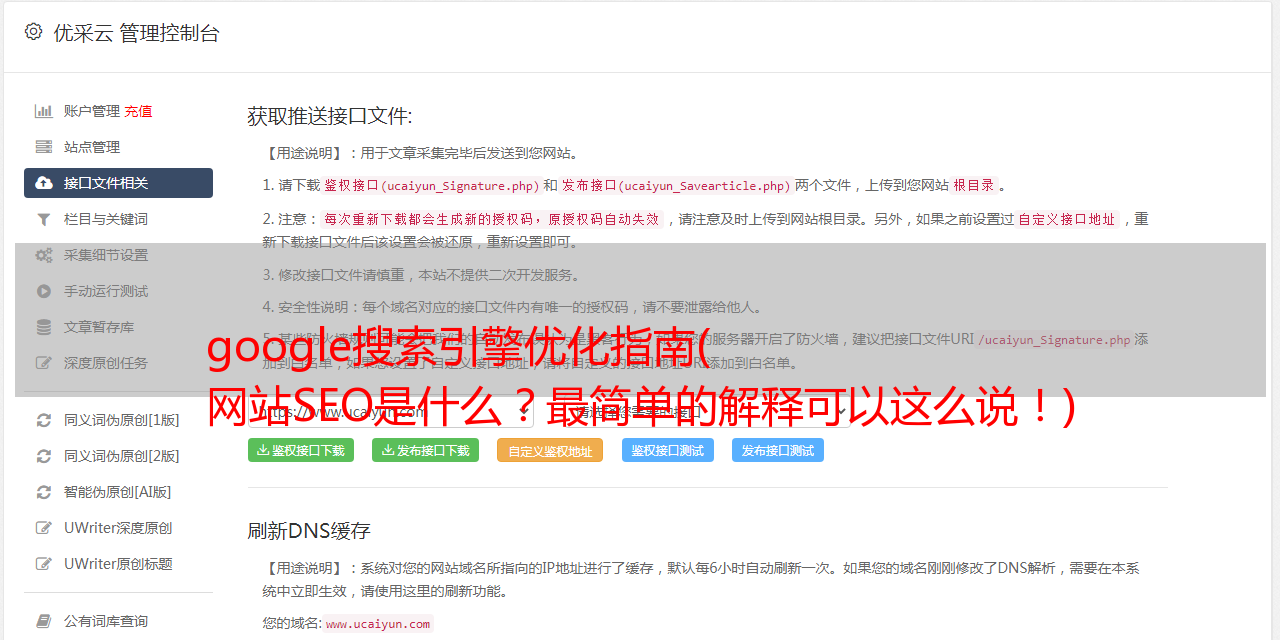The height and width of the screenshot is (640, 1280).
Task: Click the 获取推送接口文件: heading
Action: click(x=330, y=116)
